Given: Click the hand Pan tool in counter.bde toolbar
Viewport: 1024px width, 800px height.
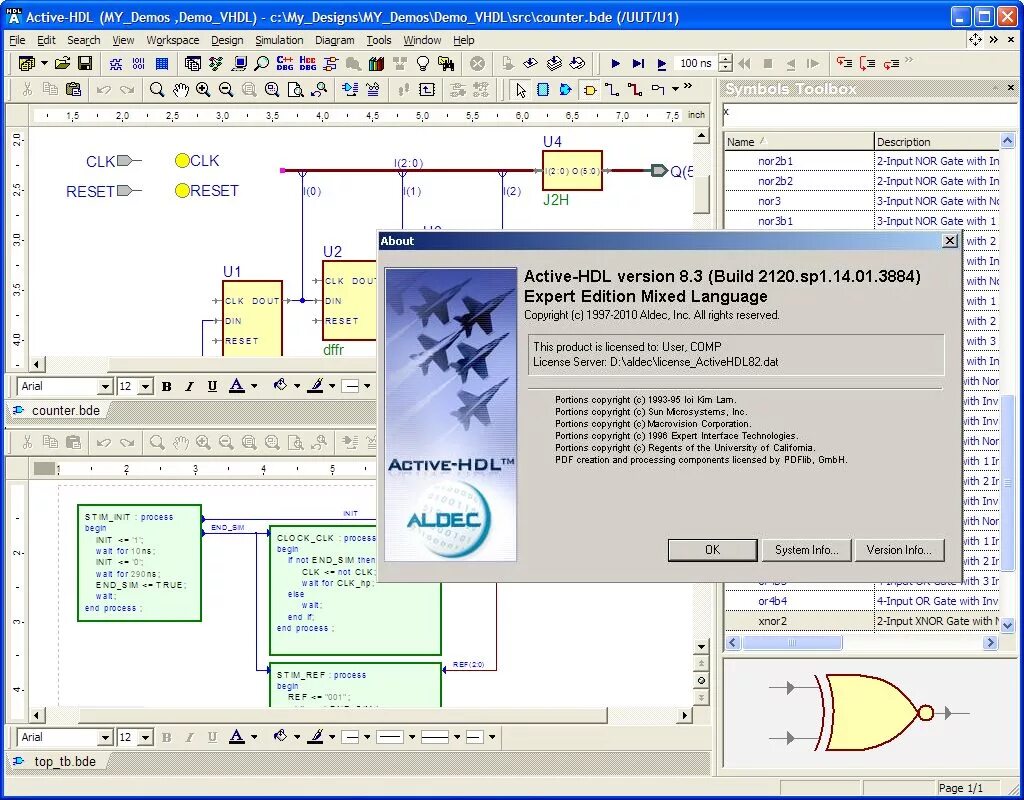Looking at the screenshot, I should (x=180, y=89).
